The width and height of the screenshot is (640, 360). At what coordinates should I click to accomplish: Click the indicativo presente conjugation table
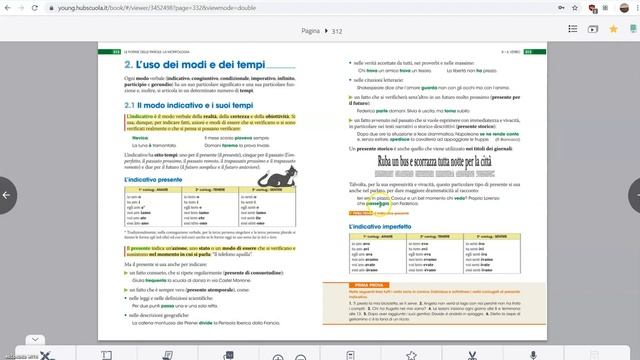pos(210,207)
